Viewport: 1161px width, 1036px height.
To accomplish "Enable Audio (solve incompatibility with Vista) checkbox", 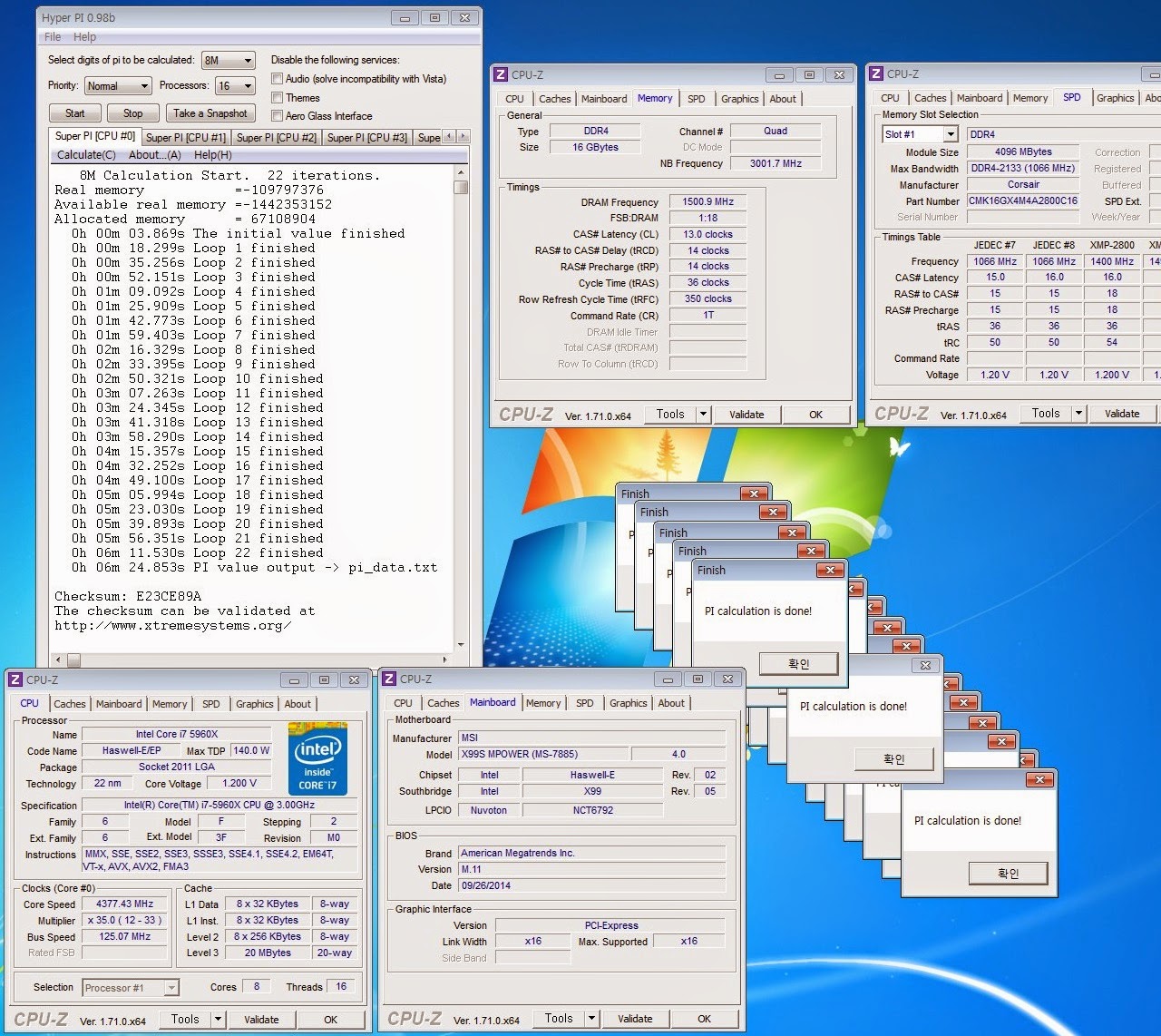I will [x=278, y=79].
